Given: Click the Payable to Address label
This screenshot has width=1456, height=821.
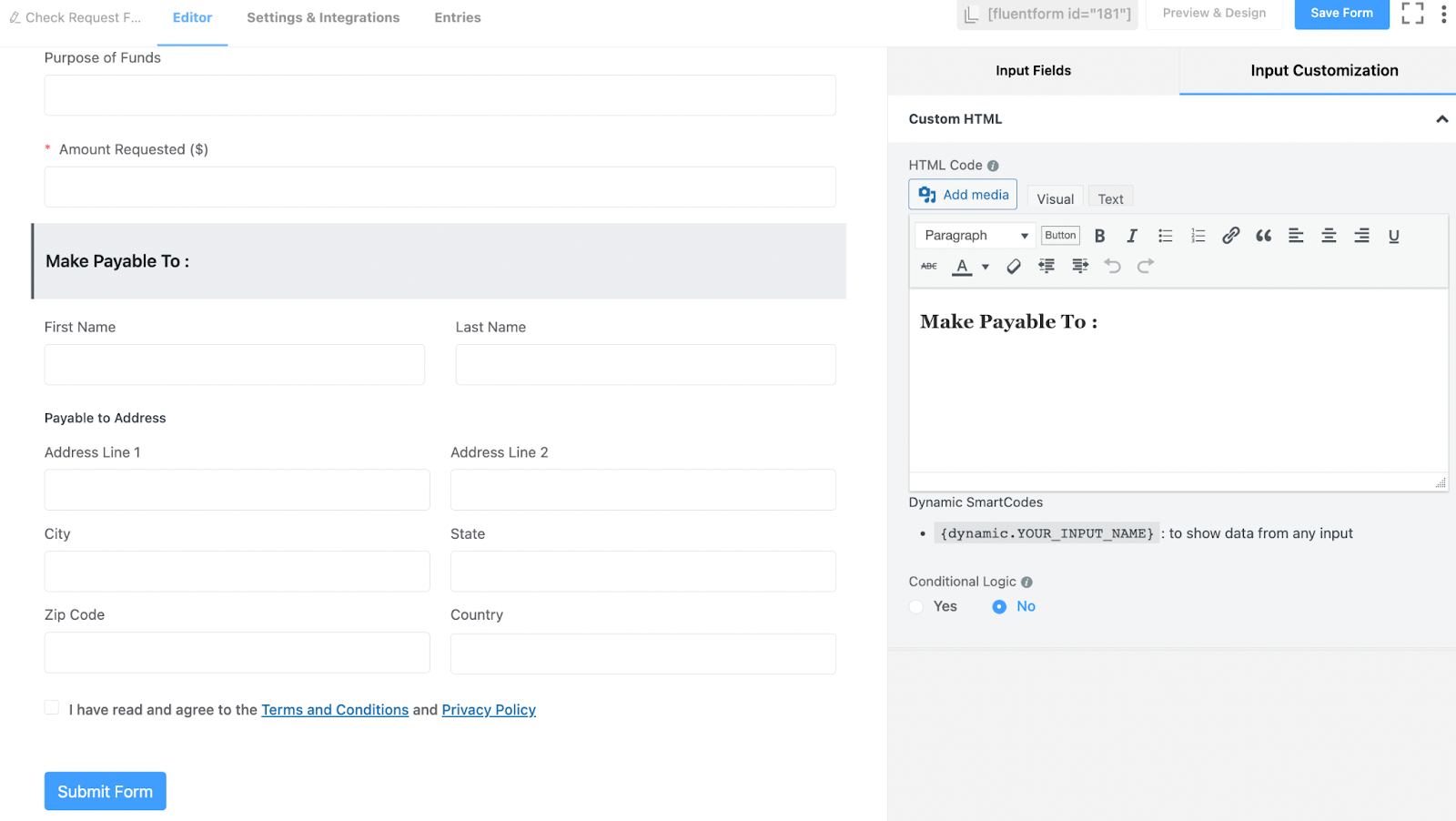Looking at the screenshot, I should [x=106, y=418].
